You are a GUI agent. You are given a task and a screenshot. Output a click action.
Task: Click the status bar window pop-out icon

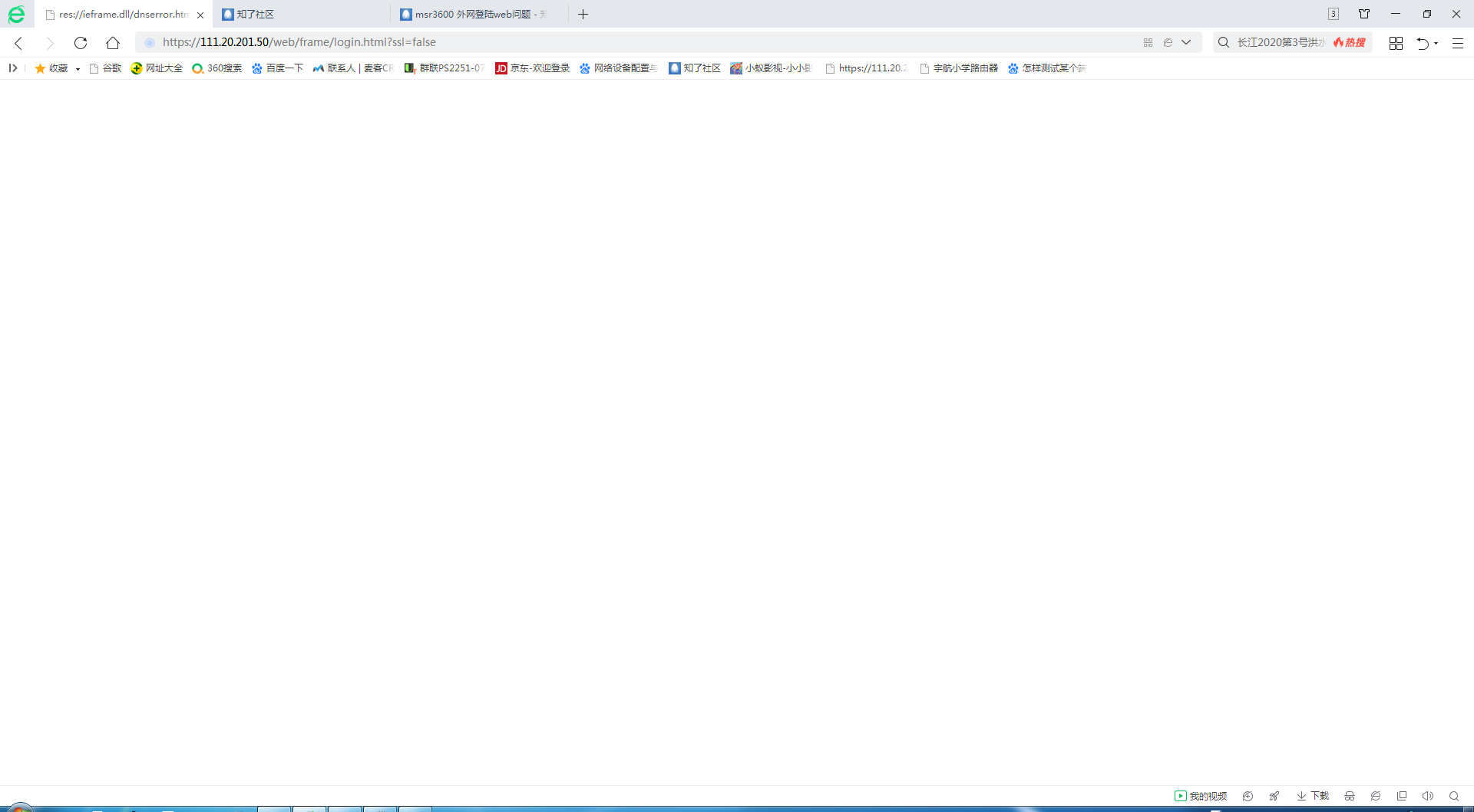tap(1402, 796)
